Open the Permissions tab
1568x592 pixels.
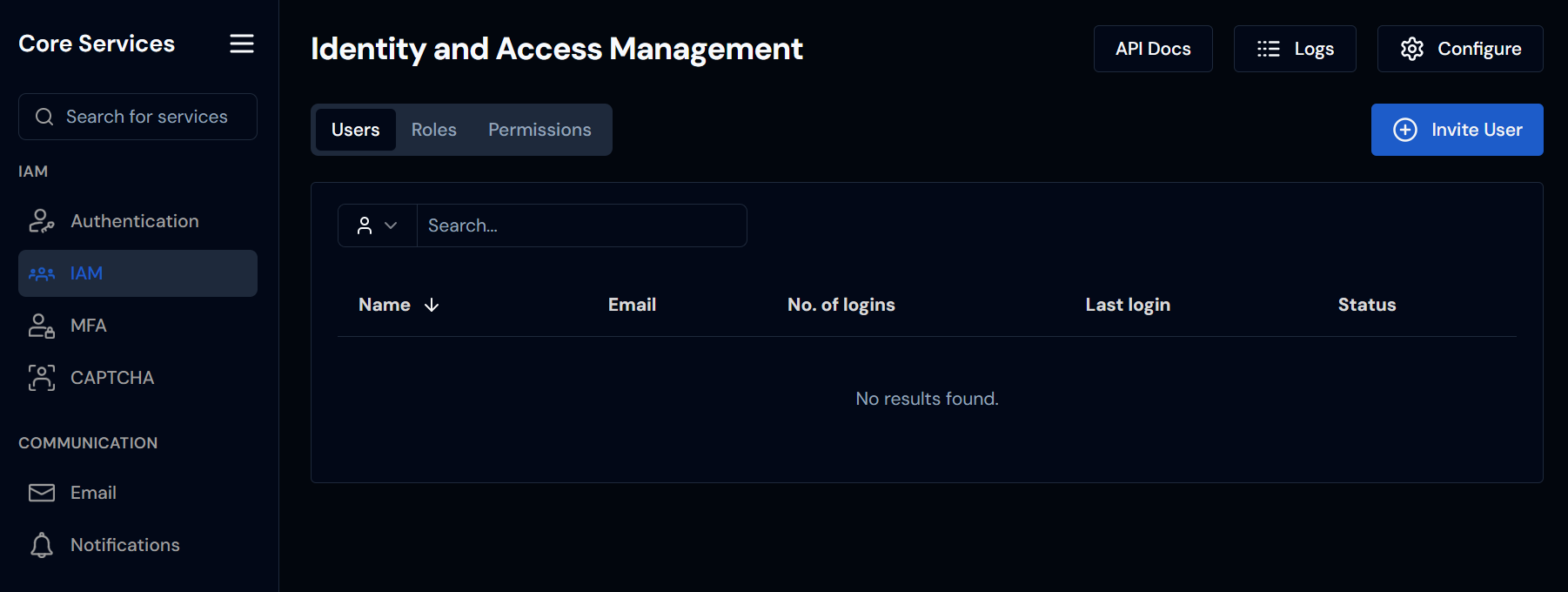(x=539, y=129)
